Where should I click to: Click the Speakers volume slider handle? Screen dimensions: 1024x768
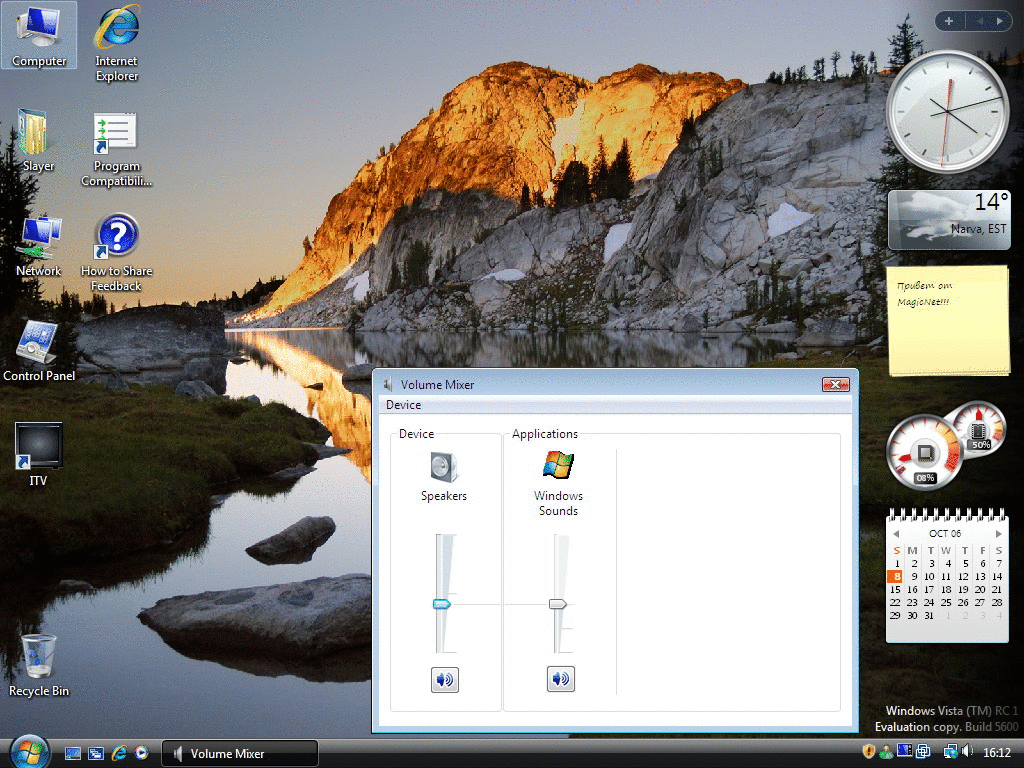[442, 604]
